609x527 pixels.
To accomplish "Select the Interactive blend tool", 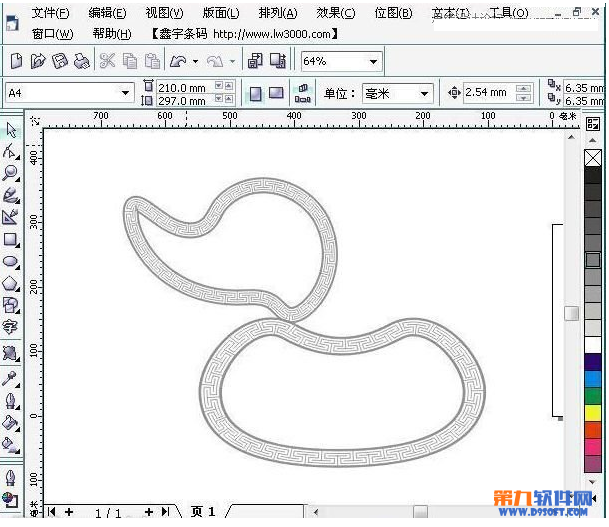I will pos(11,354).
